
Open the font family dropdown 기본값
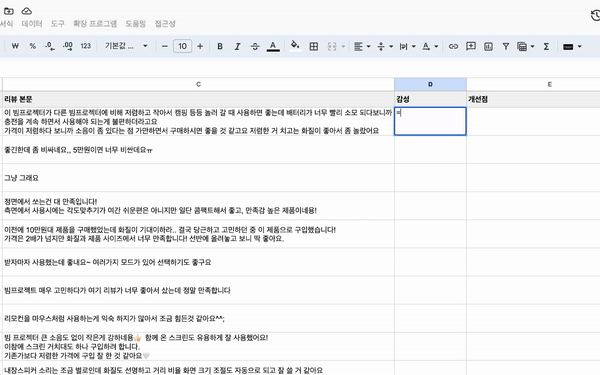126,46
